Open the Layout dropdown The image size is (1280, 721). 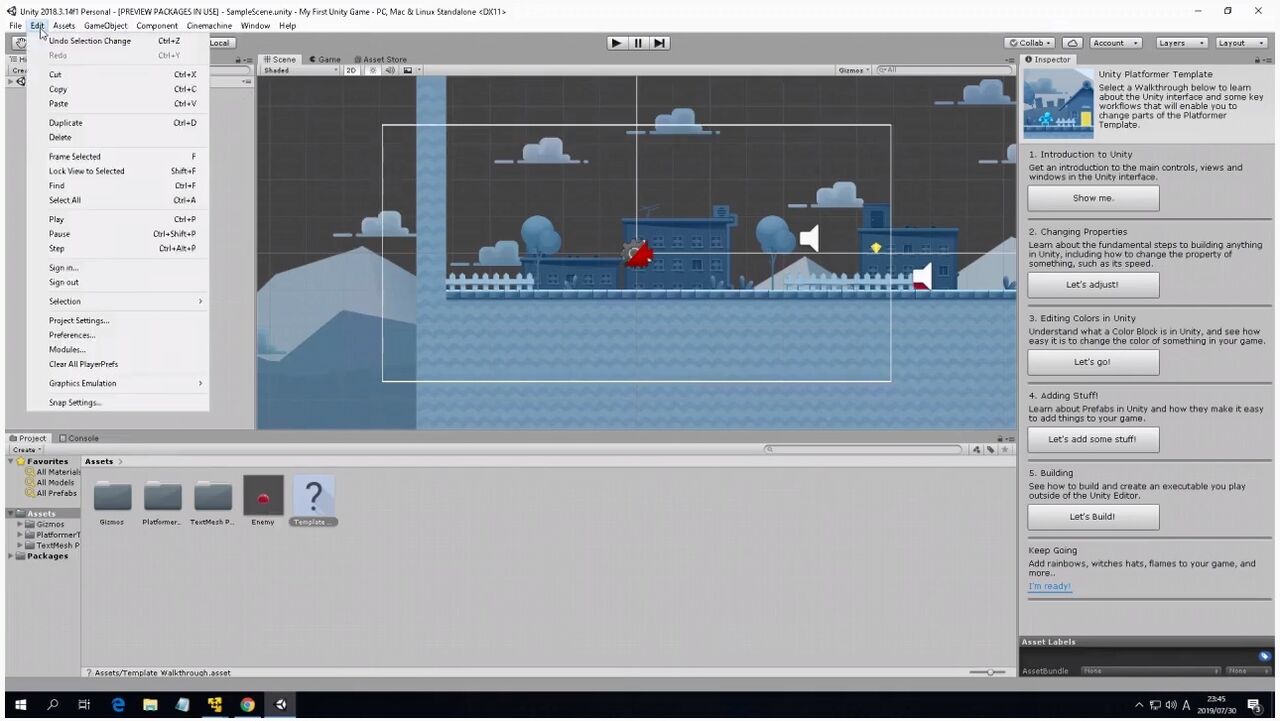pyautogui.click(x=1240, y=43)
